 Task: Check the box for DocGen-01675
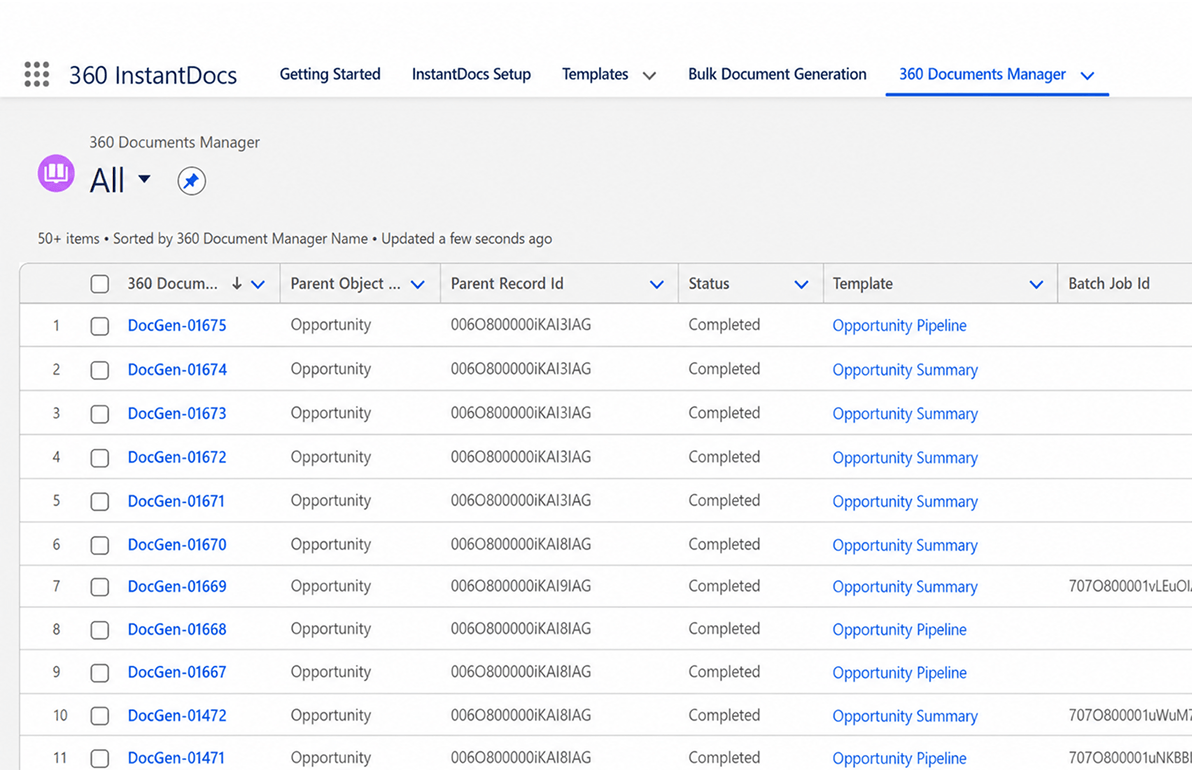100,326
